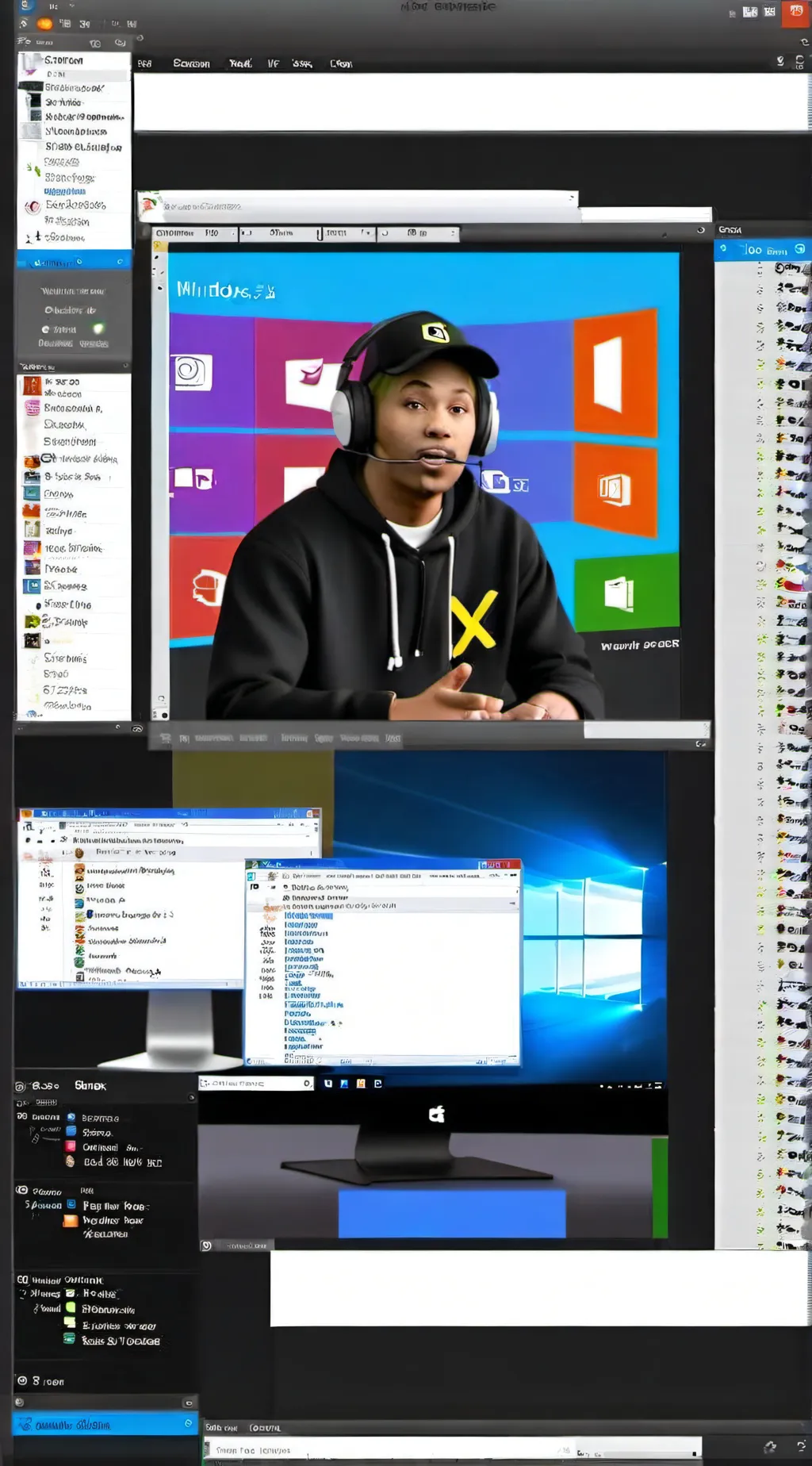Image resolution: width=812 pixels, height=1466 pixels.
Task: Click the orange round icon in top-left toolbar
Action: 45,24
